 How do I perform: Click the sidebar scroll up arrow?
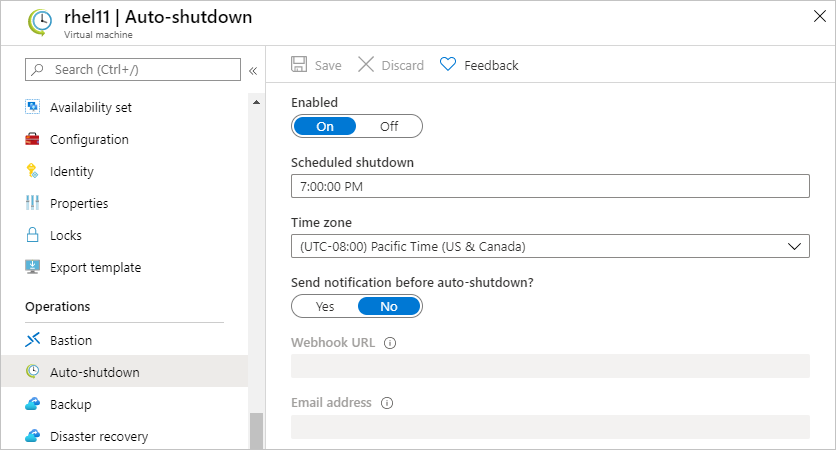coord(256,102)
